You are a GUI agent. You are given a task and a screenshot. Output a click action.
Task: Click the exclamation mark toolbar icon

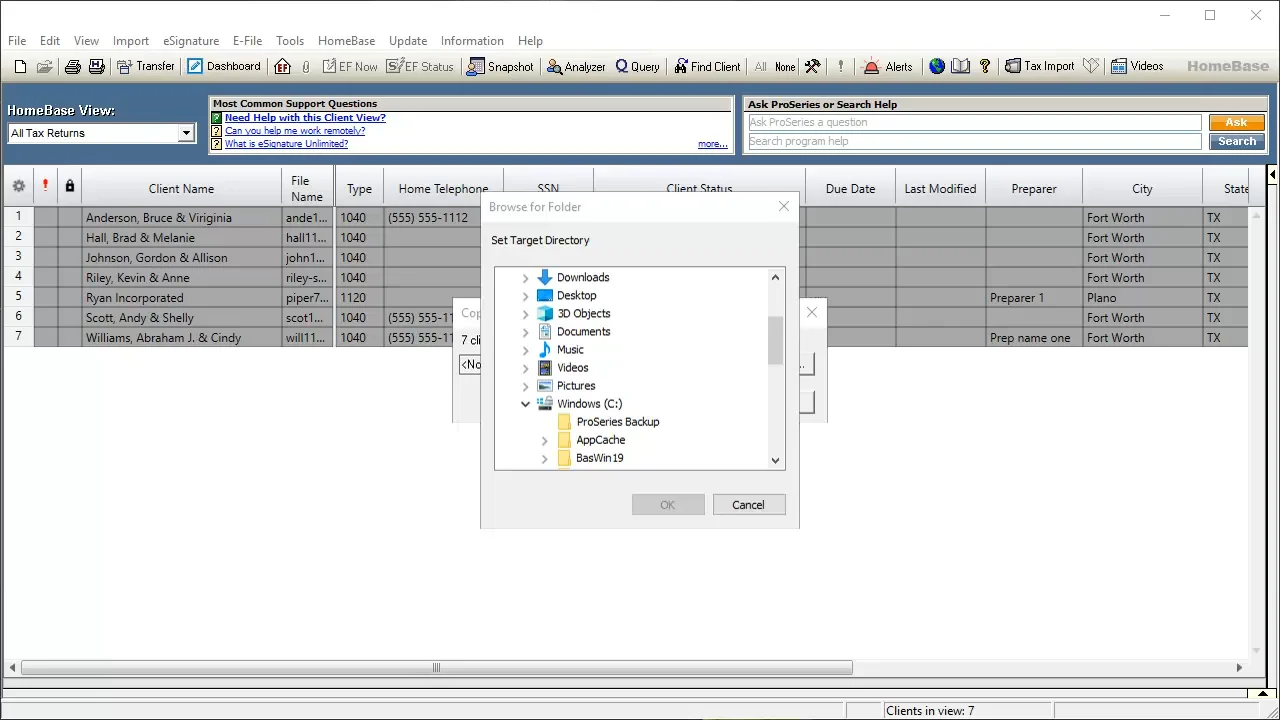tap(840, 67)
